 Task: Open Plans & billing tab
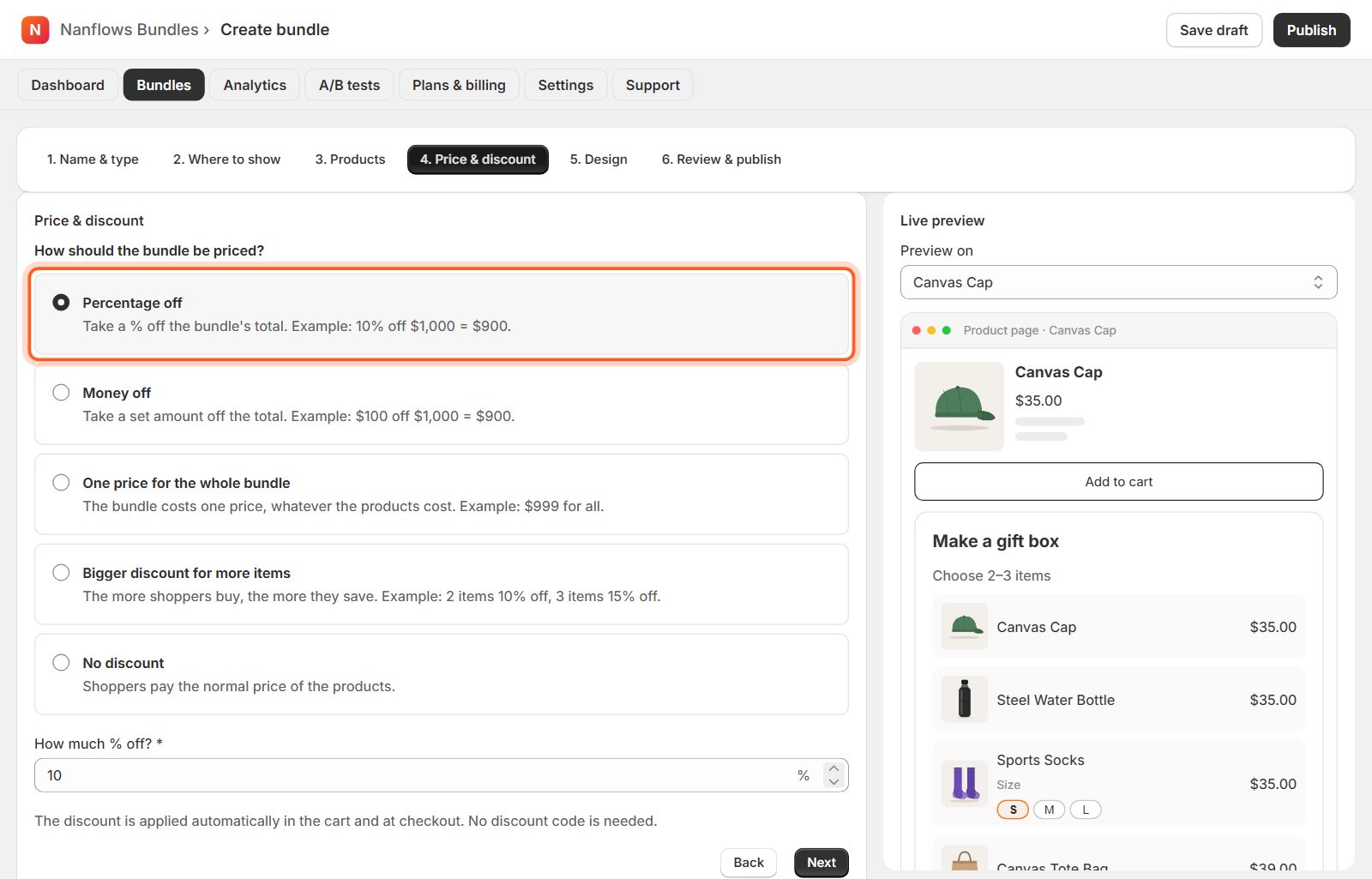coord(459,85)
